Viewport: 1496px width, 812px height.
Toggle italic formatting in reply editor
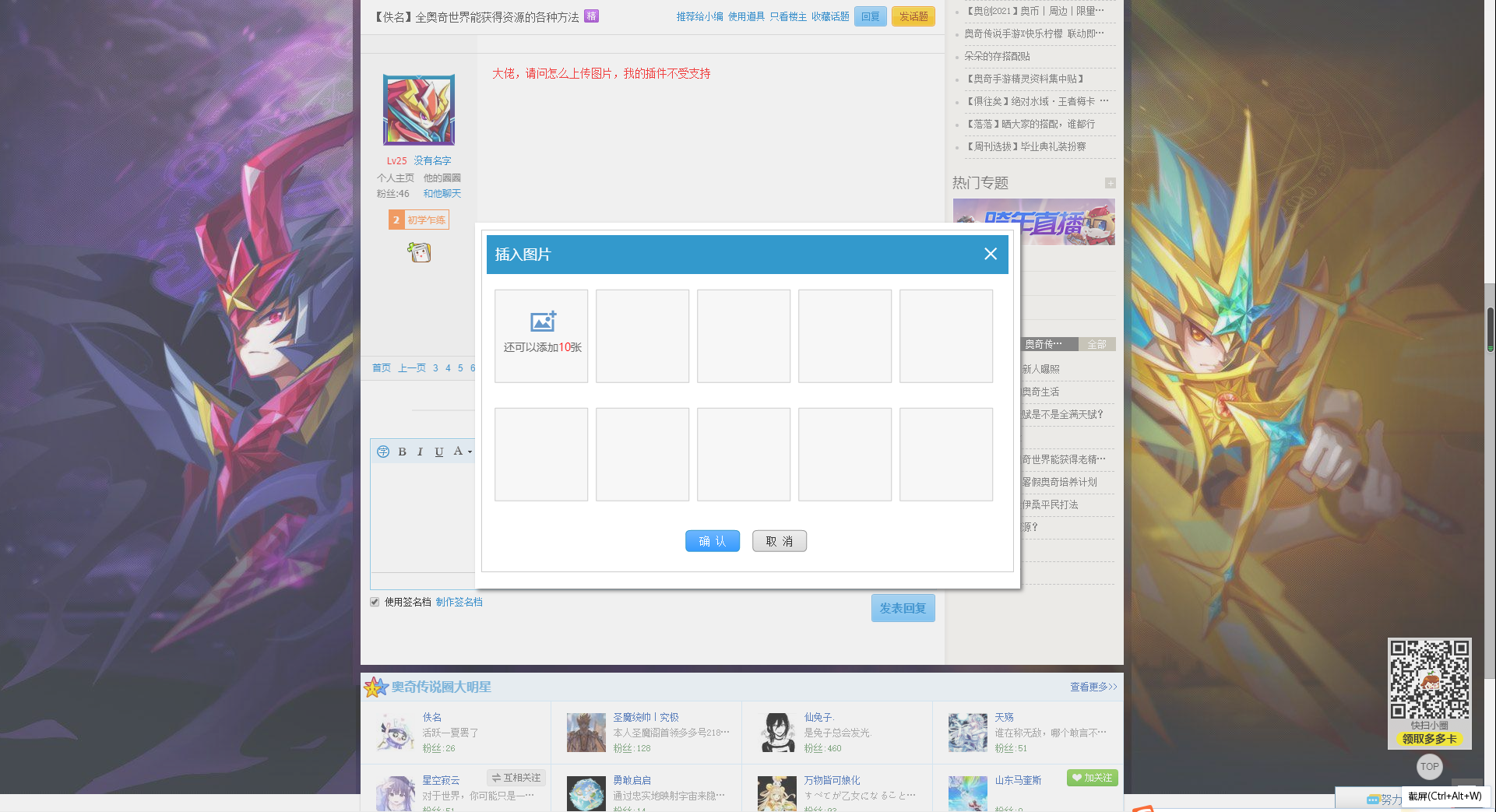click(420, 452)
